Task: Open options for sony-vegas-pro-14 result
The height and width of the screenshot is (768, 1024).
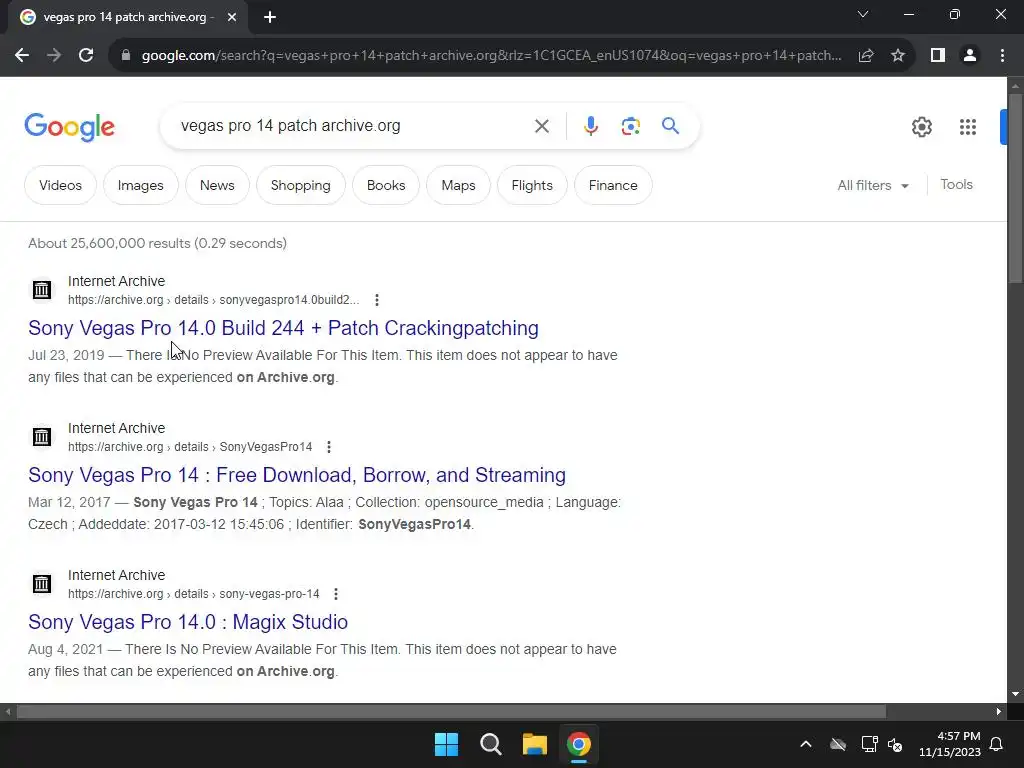Action: point(336,594)
